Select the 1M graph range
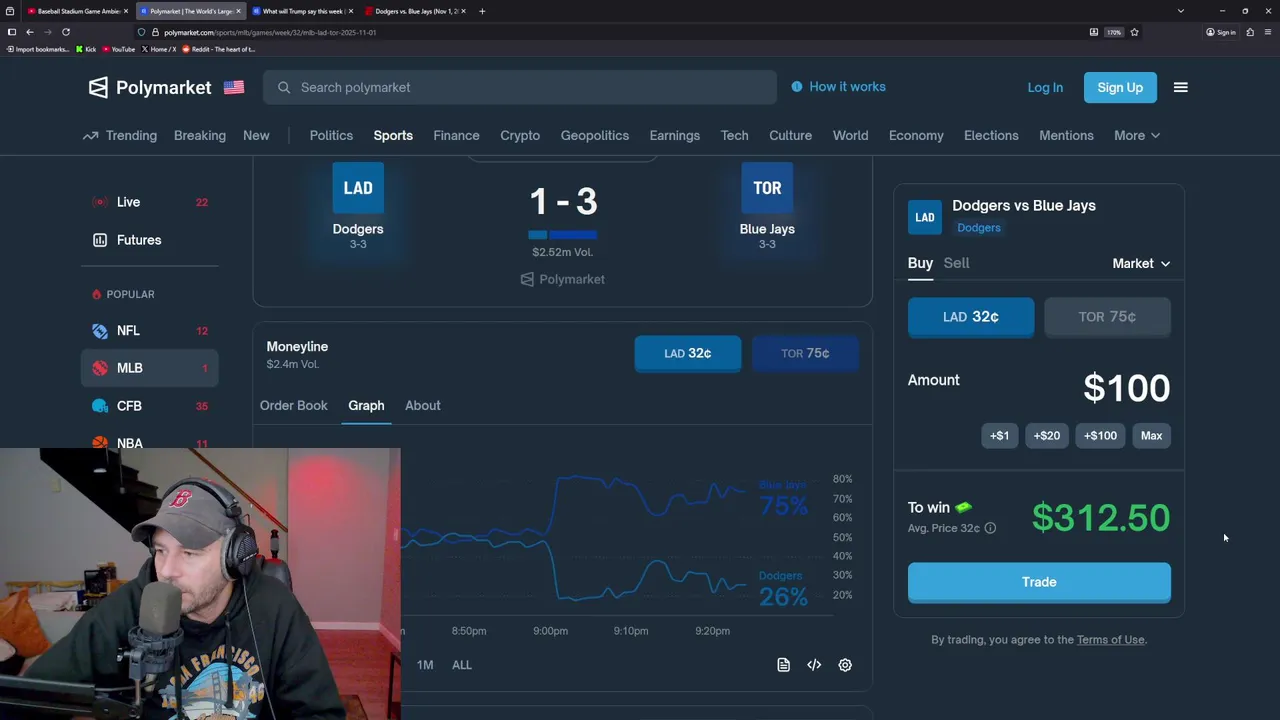This screenshot has width=1280, height=720. (425, 665)
